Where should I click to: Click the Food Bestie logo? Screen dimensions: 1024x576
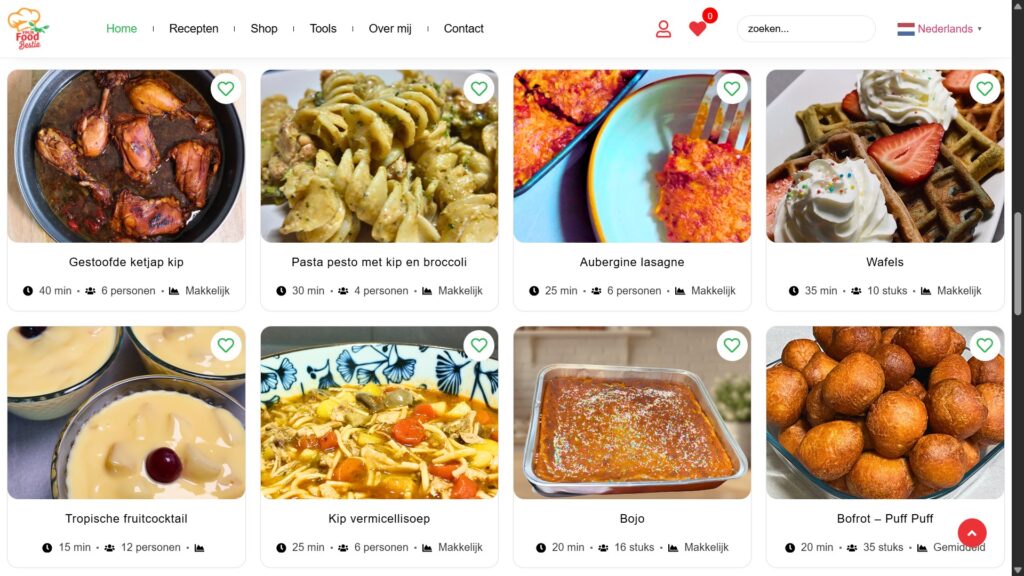pos(28,29)
